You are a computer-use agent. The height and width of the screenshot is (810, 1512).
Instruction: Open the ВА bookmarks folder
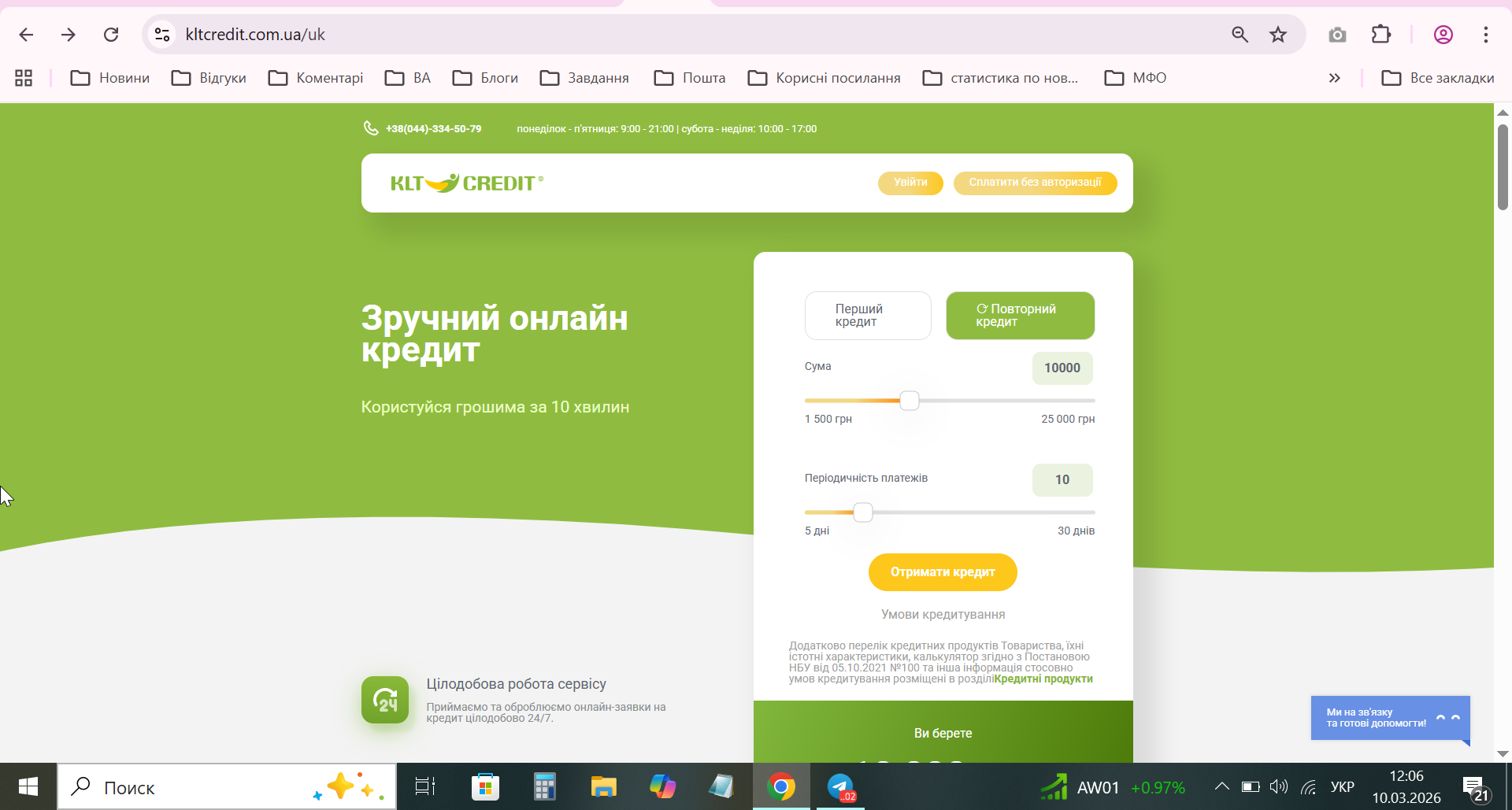408,78
